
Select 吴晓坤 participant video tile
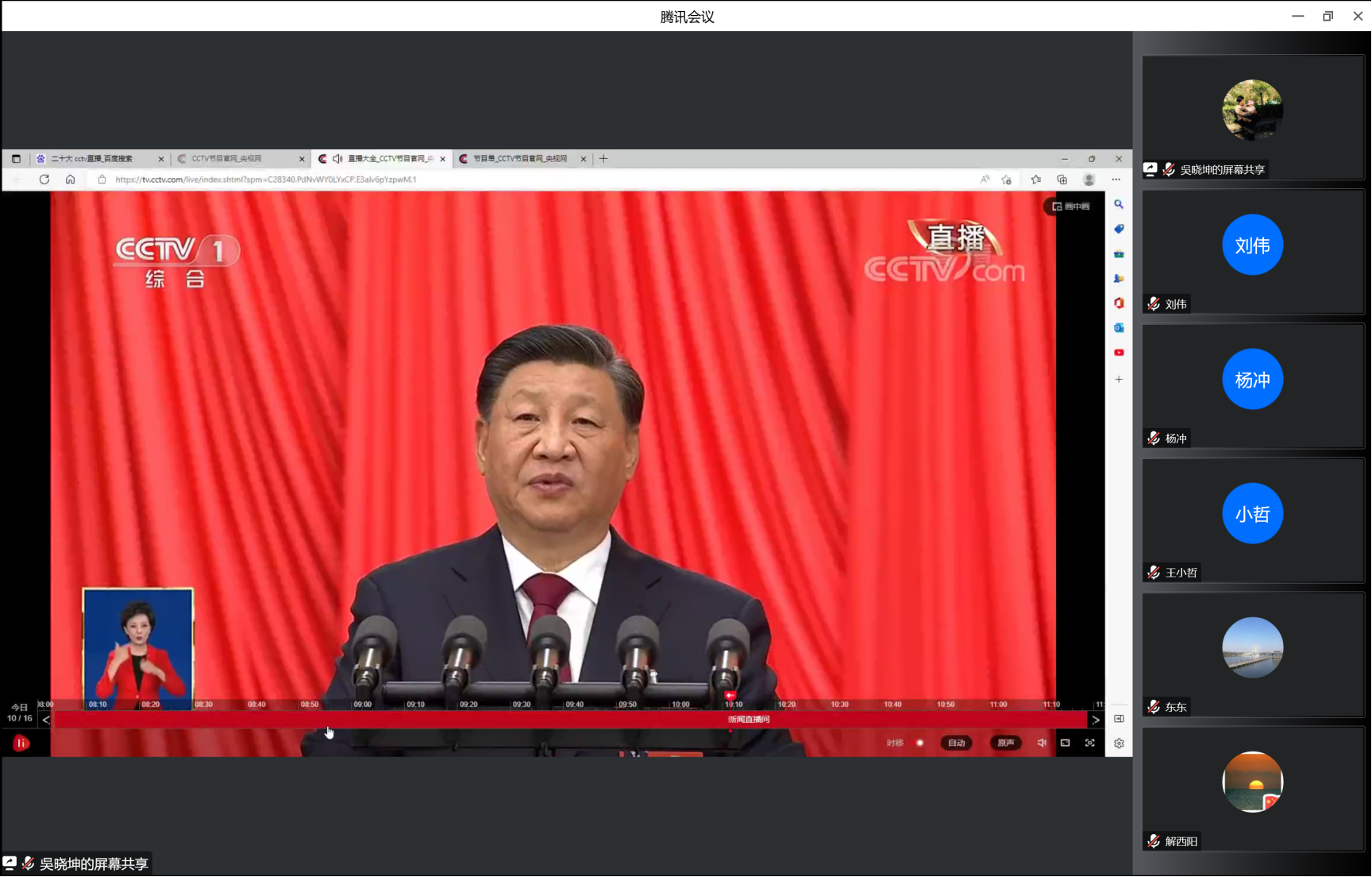pyautogui.click(x=1253, y=117)
